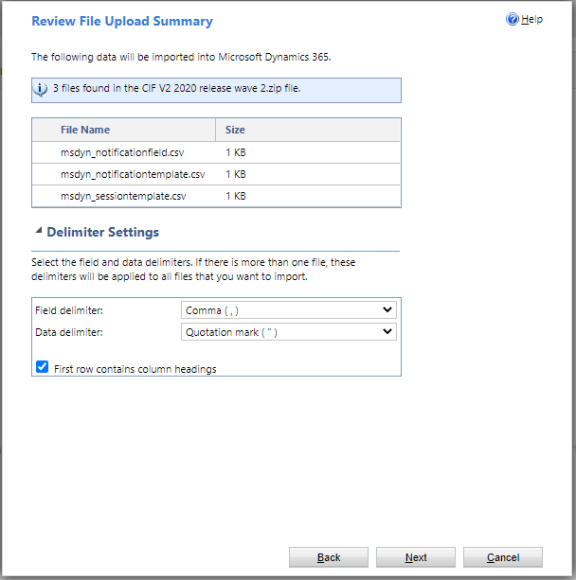Image resolution: width=576 pixels, height=580 pixels.
Task: Select the msdyn_sessiontemplate.csv row
Action: 216,196
